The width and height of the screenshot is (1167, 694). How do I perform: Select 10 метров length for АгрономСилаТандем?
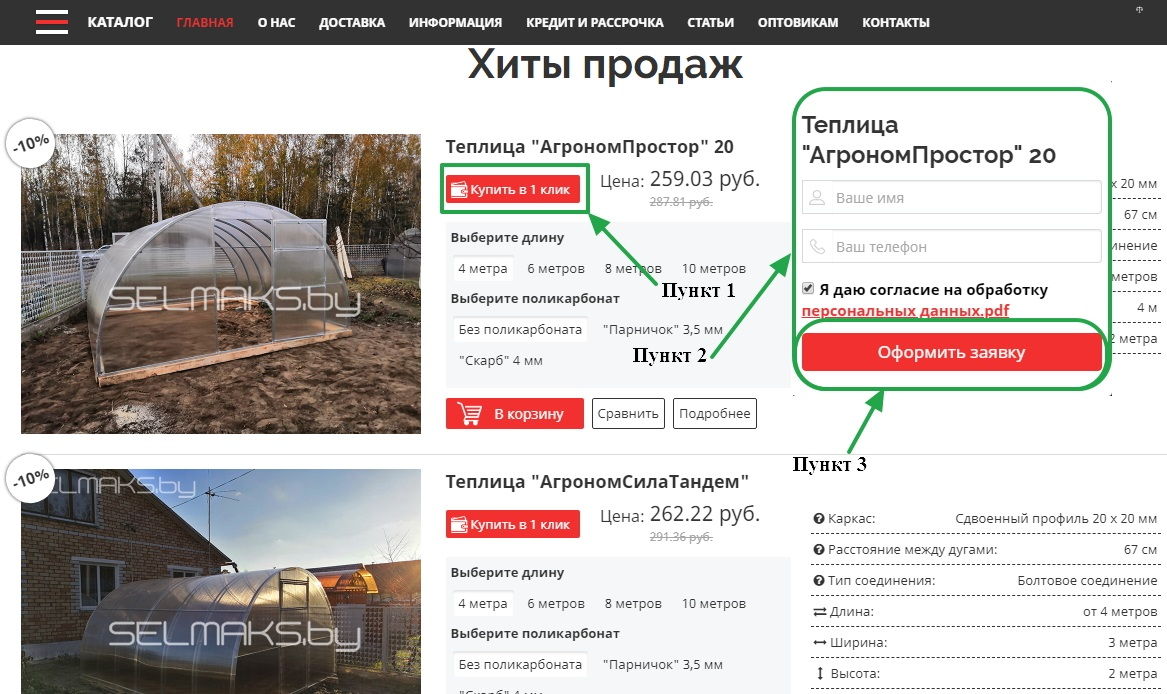[x=714, y=603]
